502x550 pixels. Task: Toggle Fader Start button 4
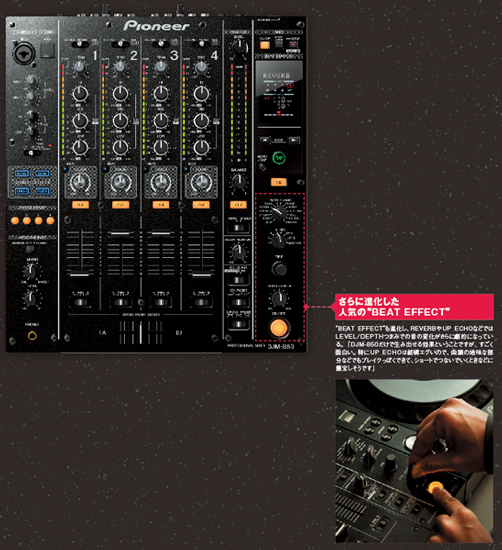[50, 221]
